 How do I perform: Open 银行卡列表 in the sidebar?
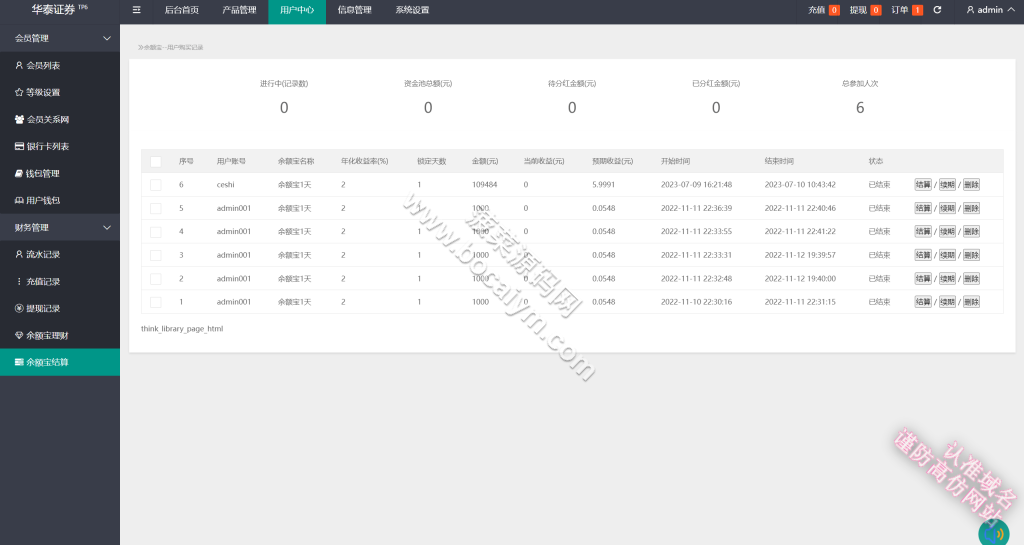60,146
